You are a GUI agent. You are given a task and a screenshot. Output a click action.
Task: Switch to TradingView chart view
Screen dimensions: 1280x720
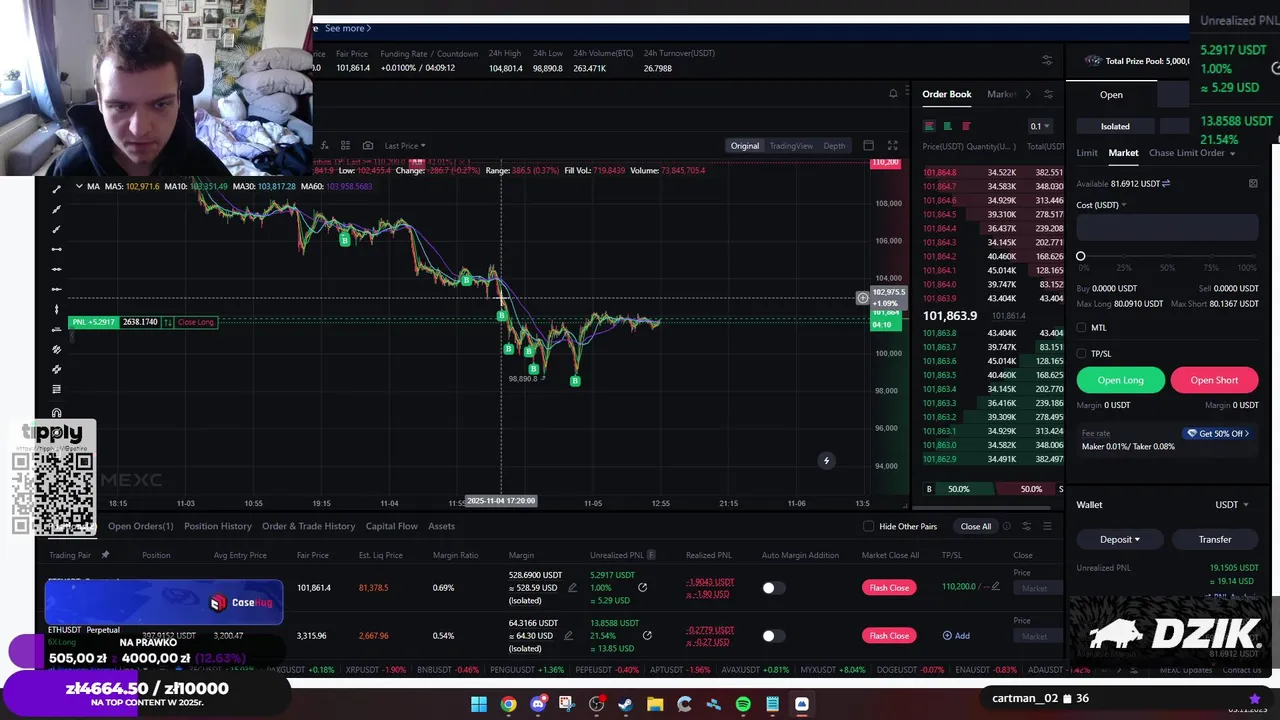(791, 146)
